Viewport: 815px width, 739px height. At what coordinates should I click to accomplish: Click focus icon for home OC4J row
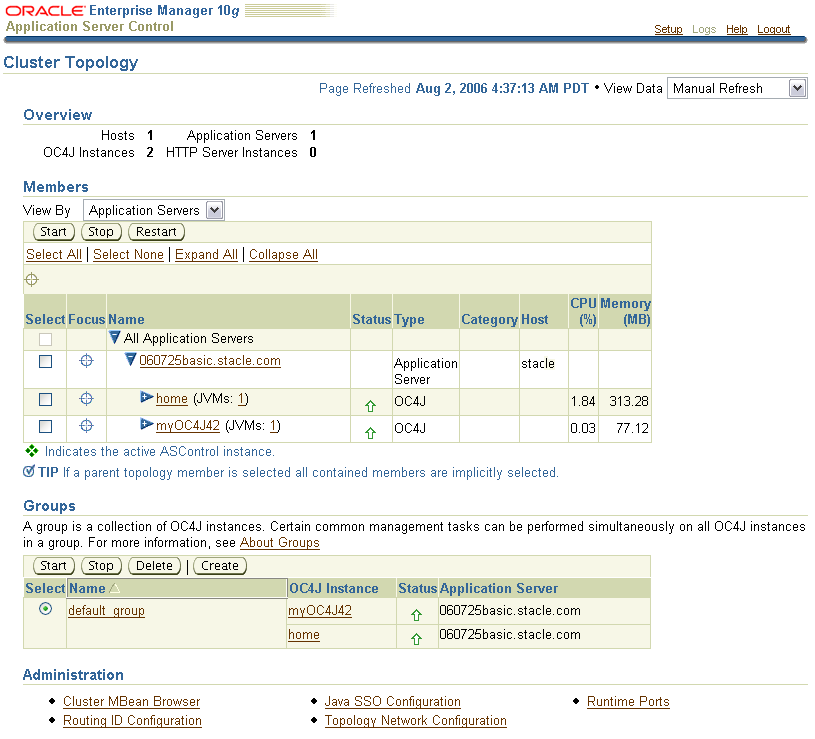[86, 399]
